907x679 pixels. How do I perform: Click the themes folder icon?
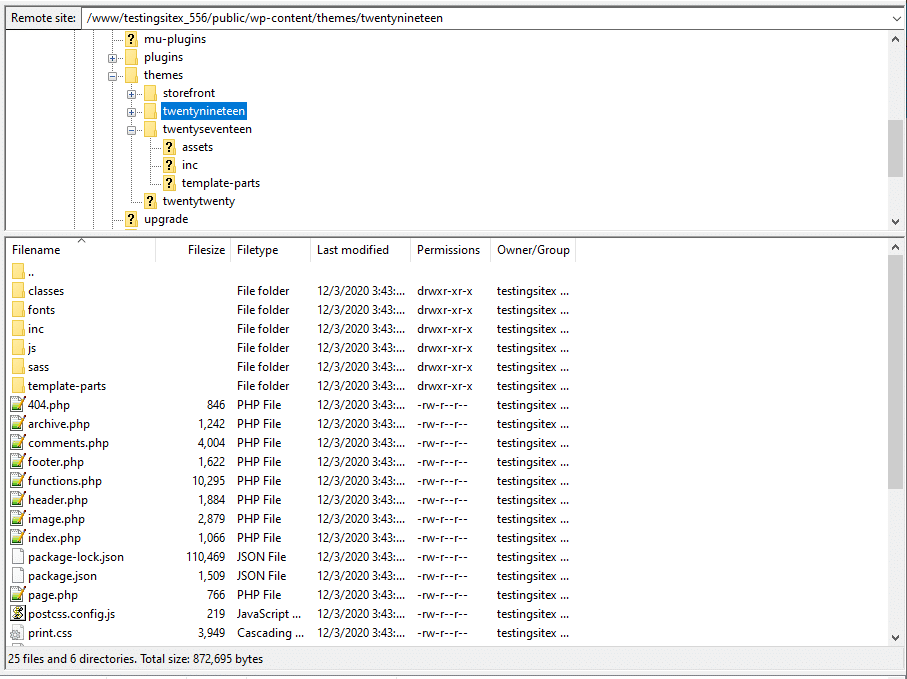tap(131, 75)
